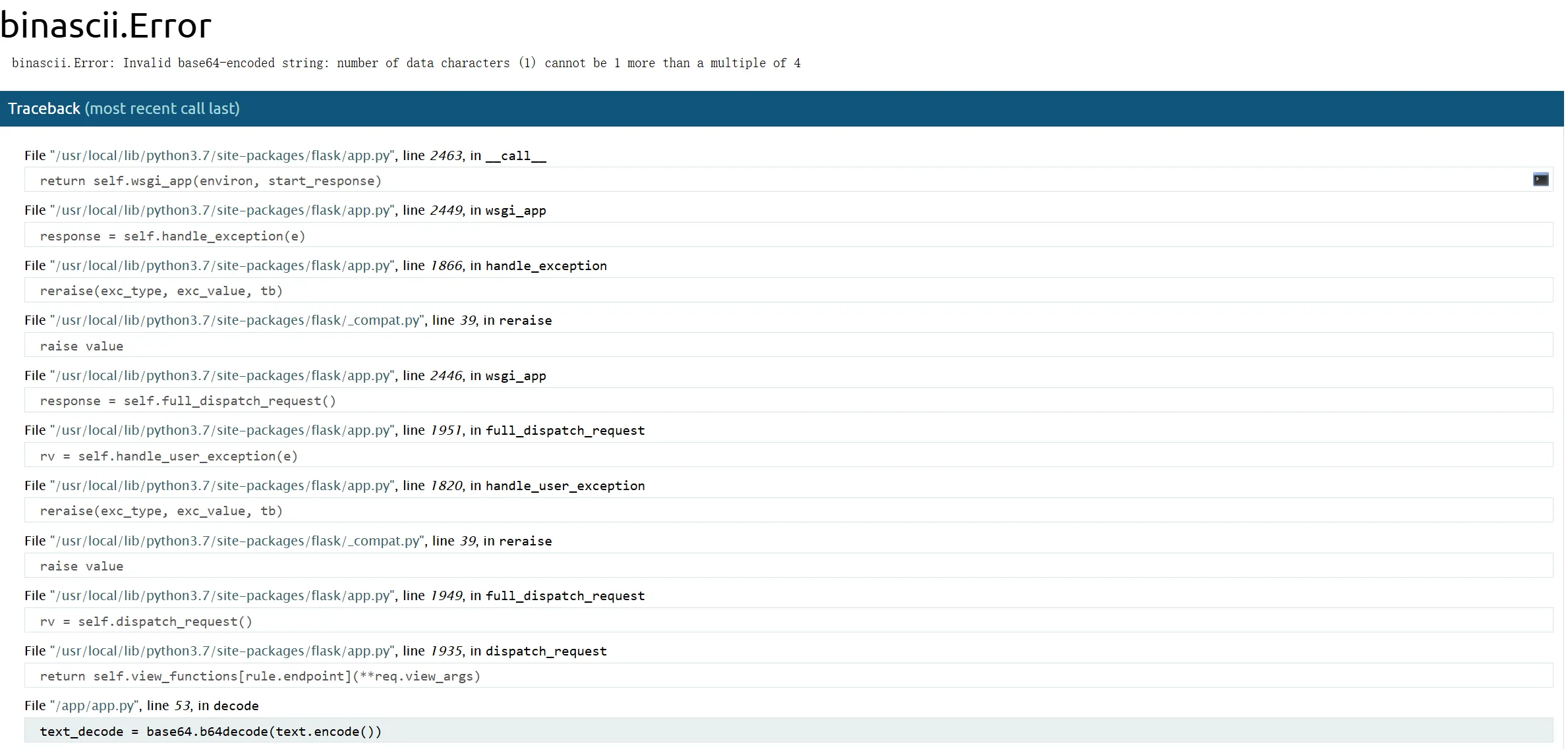Select the highlighted 'text_decode = base64.b64decode' line
1568x749 pixels.
point(788,731)
